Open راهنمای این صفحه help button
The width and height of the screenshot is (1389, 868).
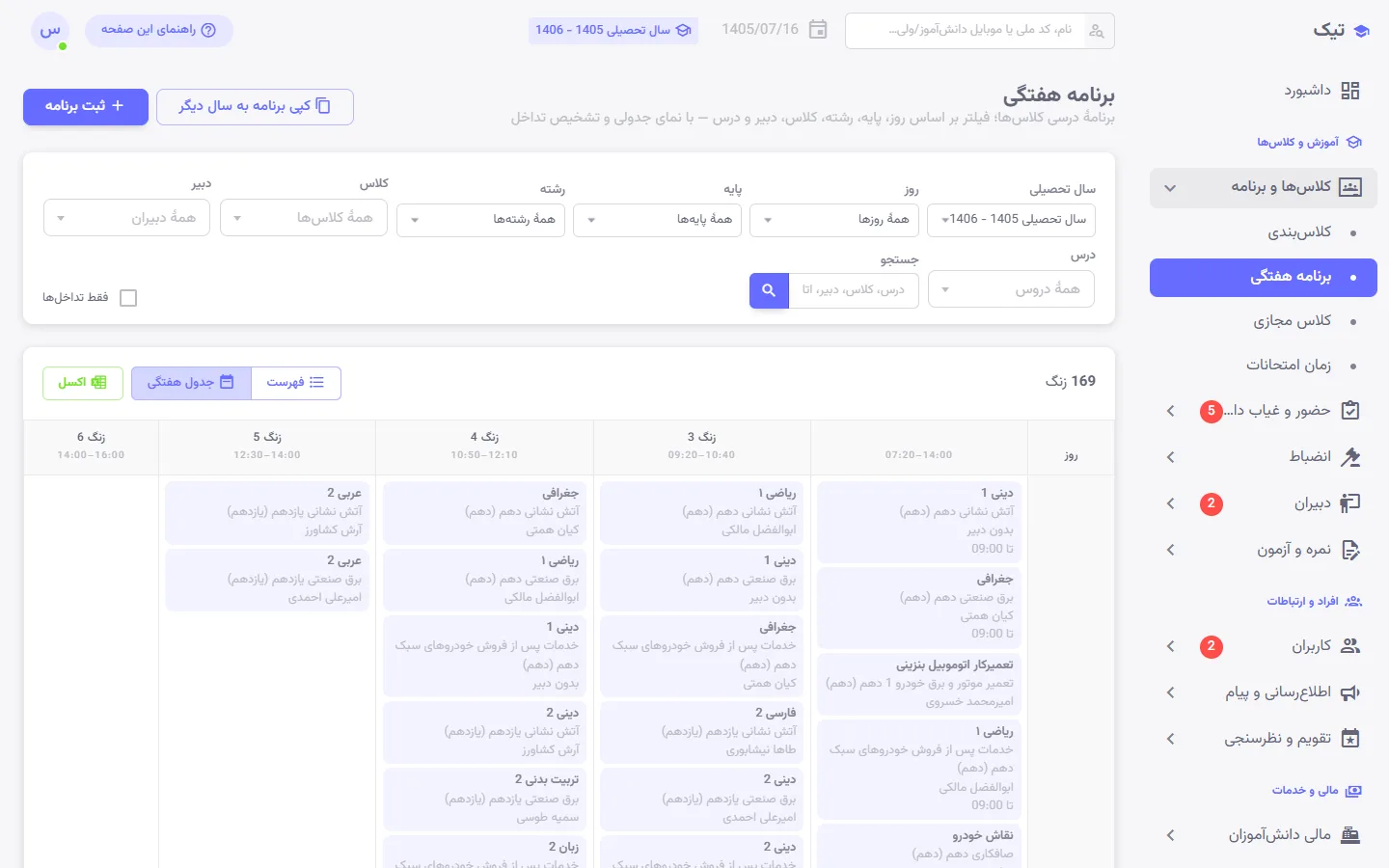[159, 31]
